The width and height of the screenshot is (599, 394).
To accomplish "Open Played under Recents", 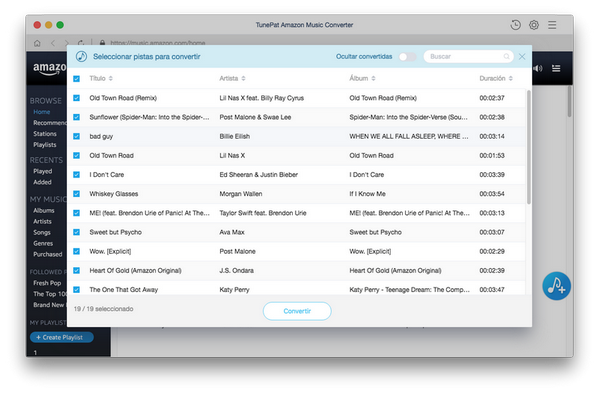I will [x=42, y=171].
